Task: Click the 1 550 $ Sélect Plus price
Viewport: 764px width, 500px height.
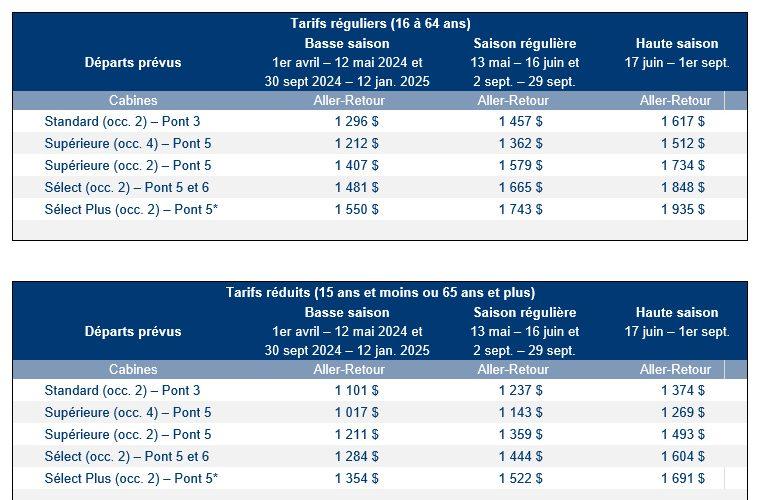Action: tap(357, 209)
